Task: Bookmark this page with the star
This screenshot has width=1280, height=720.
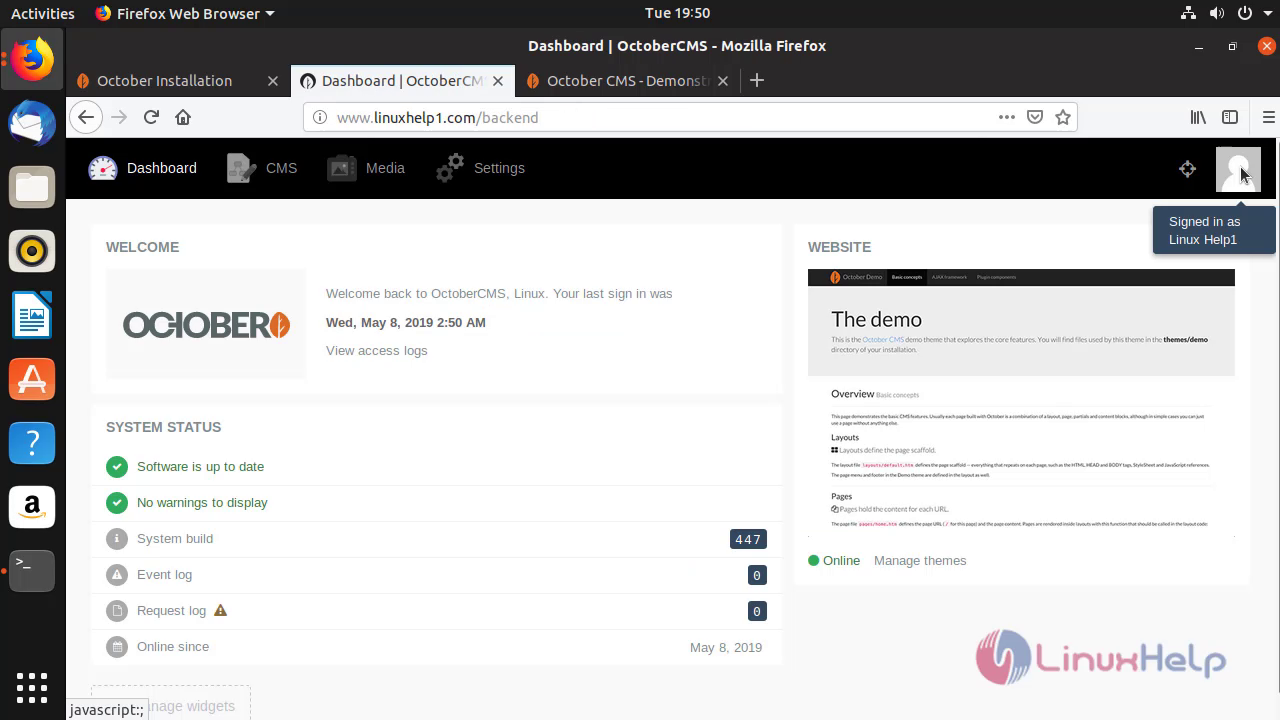Action: (x=1063, y=117)
